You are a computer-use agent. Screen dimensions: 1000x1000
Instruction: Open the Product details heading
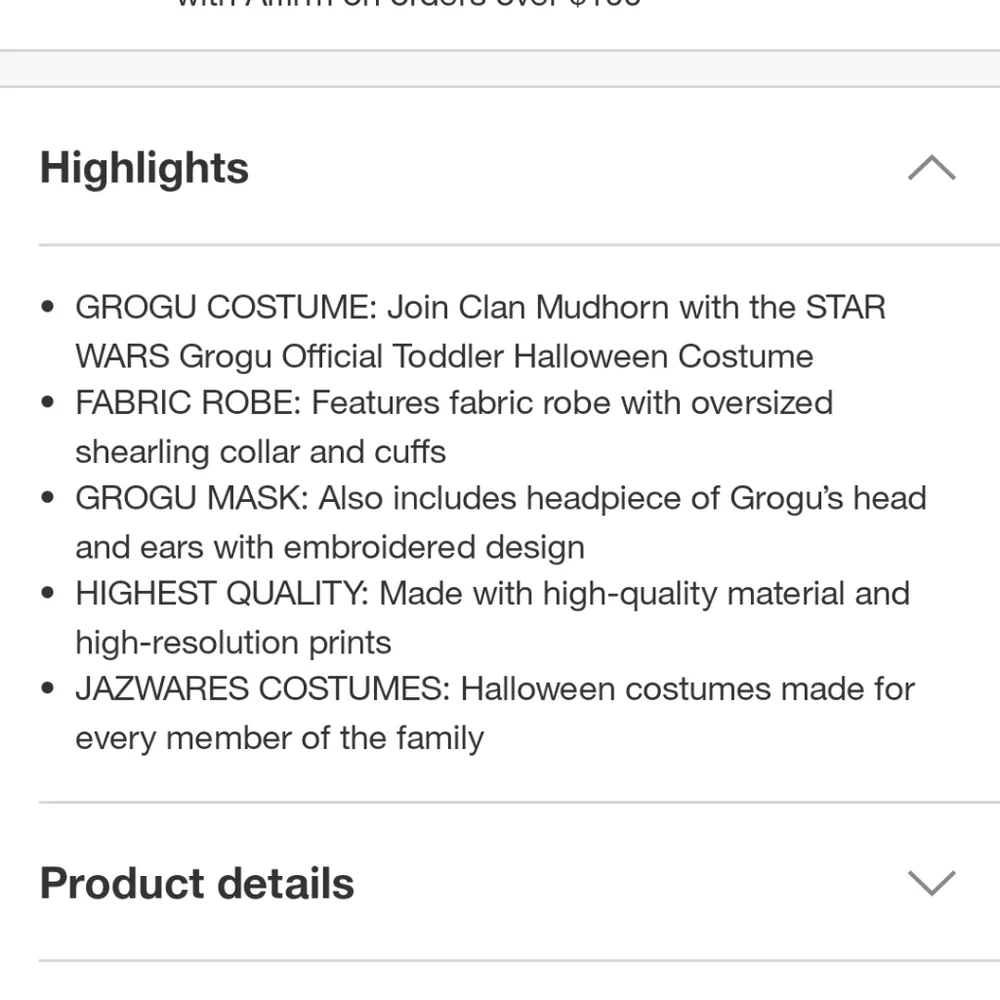click(x=196, y=884)
